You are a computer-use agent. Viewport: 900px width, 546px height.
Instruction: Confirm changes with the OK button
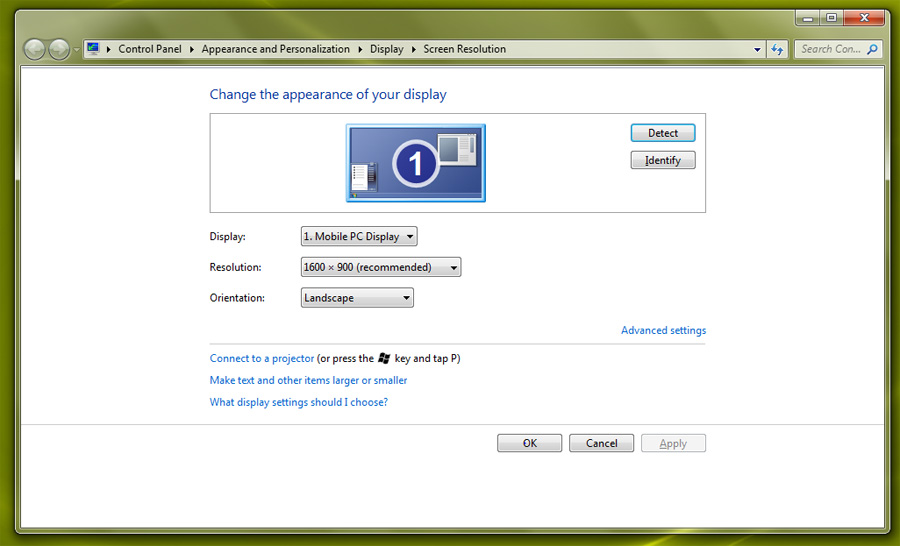pyautogui.click(x=529, y=443)
